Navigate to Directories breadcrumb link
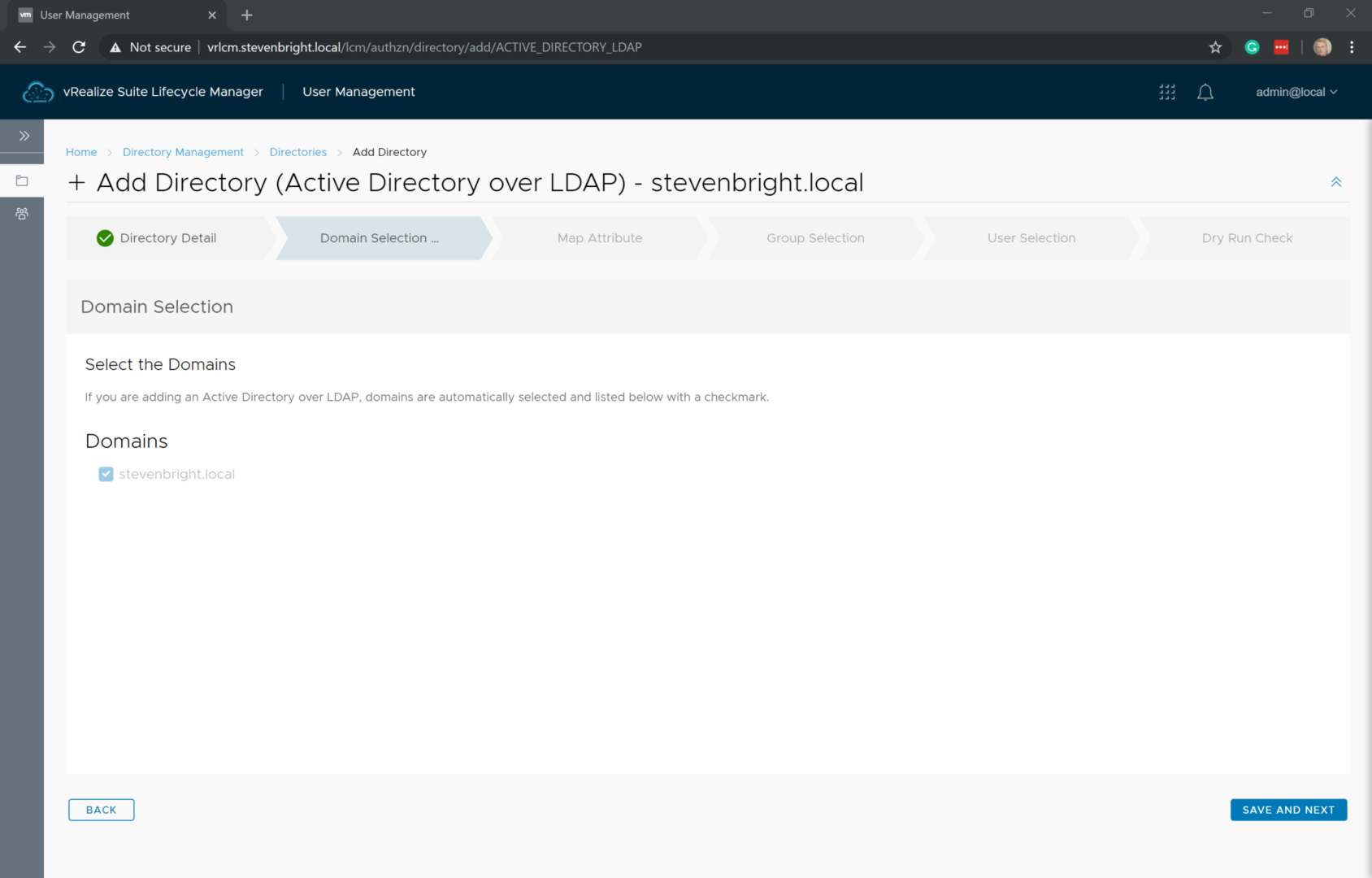Viewport: 1372px width, 878px height. click(x=297, y=152)
